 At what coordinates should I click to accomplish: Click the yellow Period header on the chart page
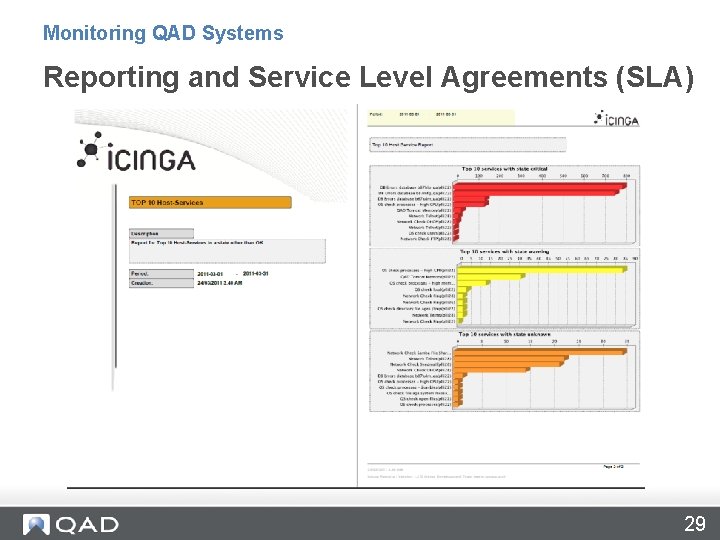441,117
